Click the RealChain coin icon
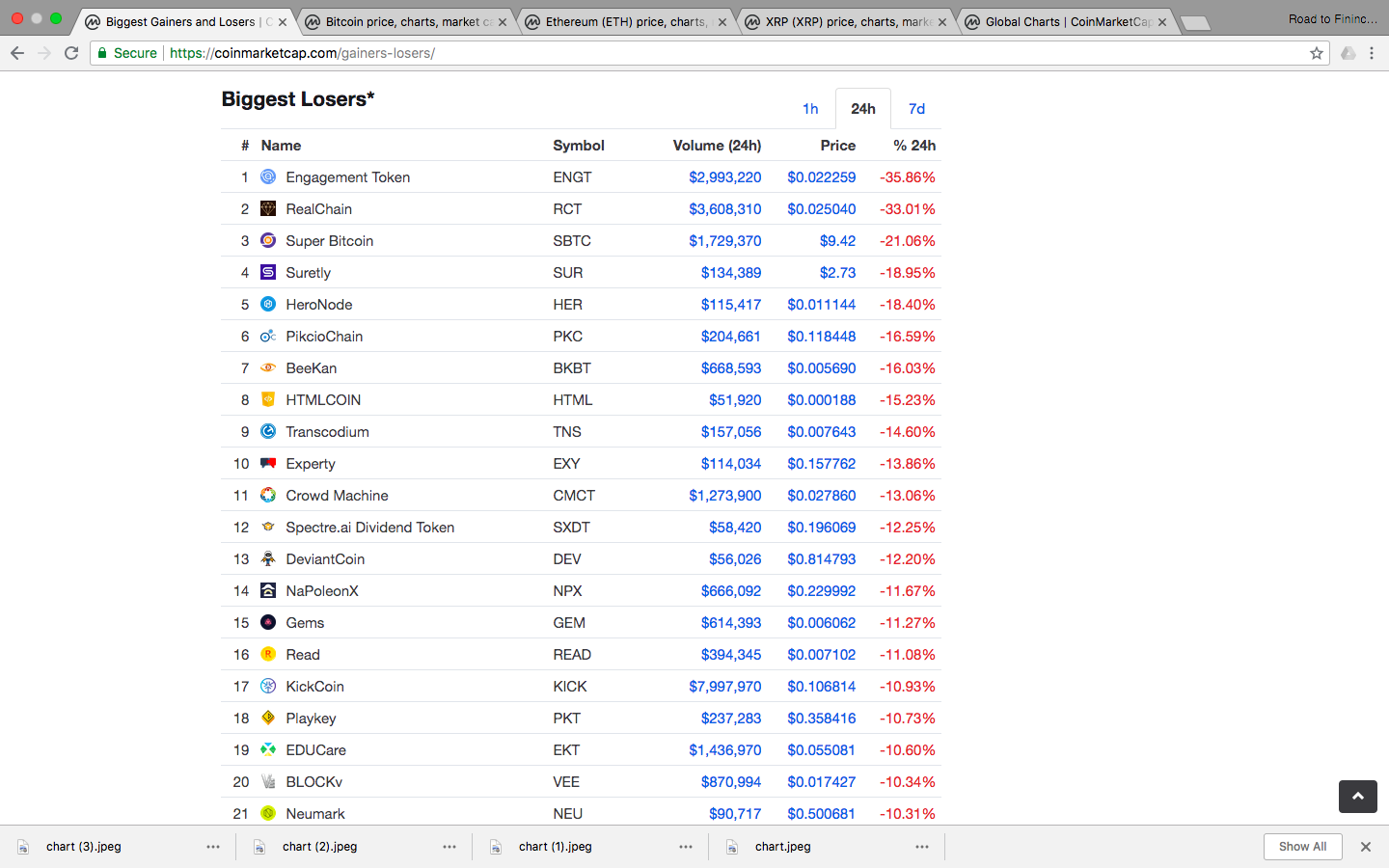The image size is (1389, 868). click(x=268, y=208)
